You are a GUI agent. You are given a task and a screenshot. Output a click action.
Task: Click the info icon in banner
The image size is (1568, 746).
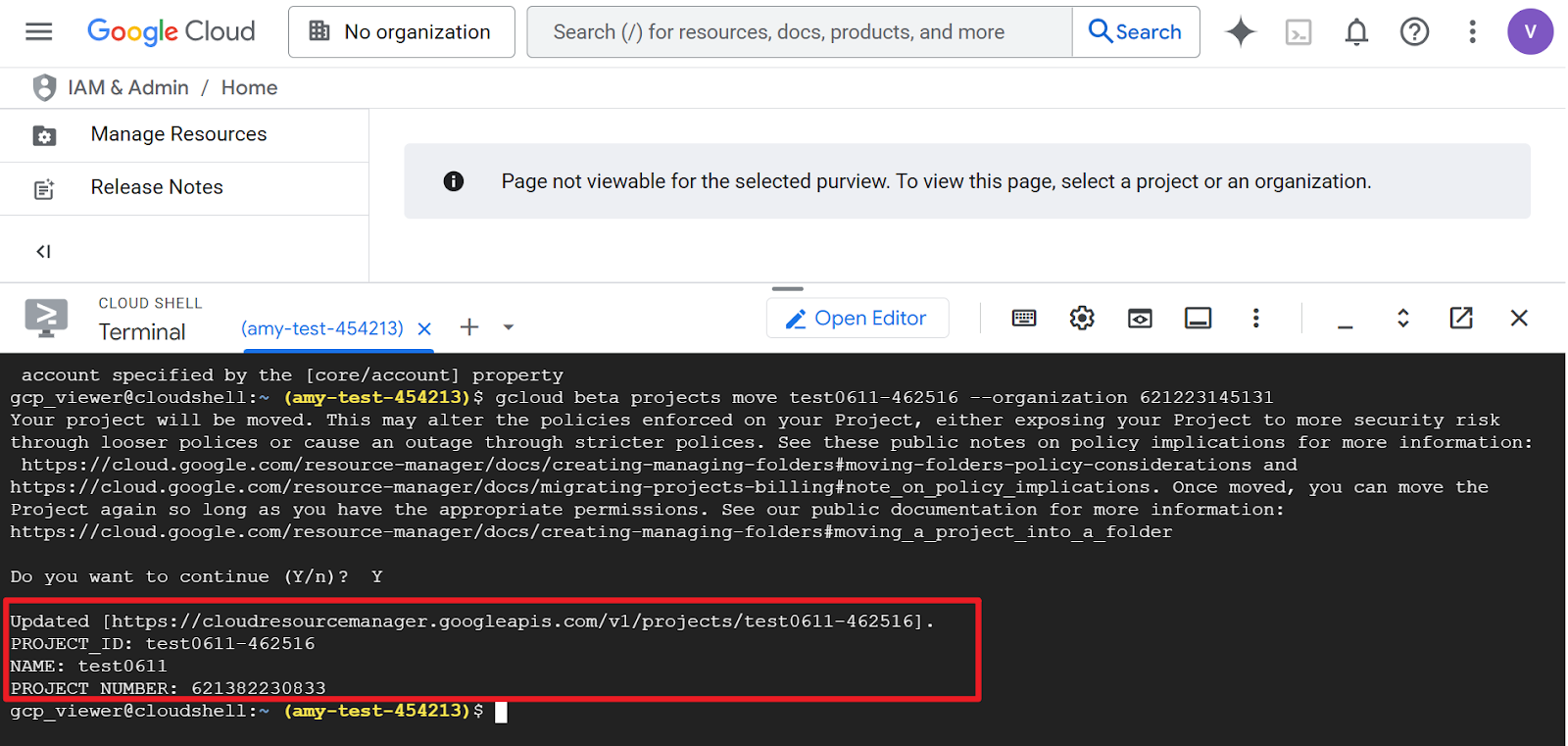454,181
